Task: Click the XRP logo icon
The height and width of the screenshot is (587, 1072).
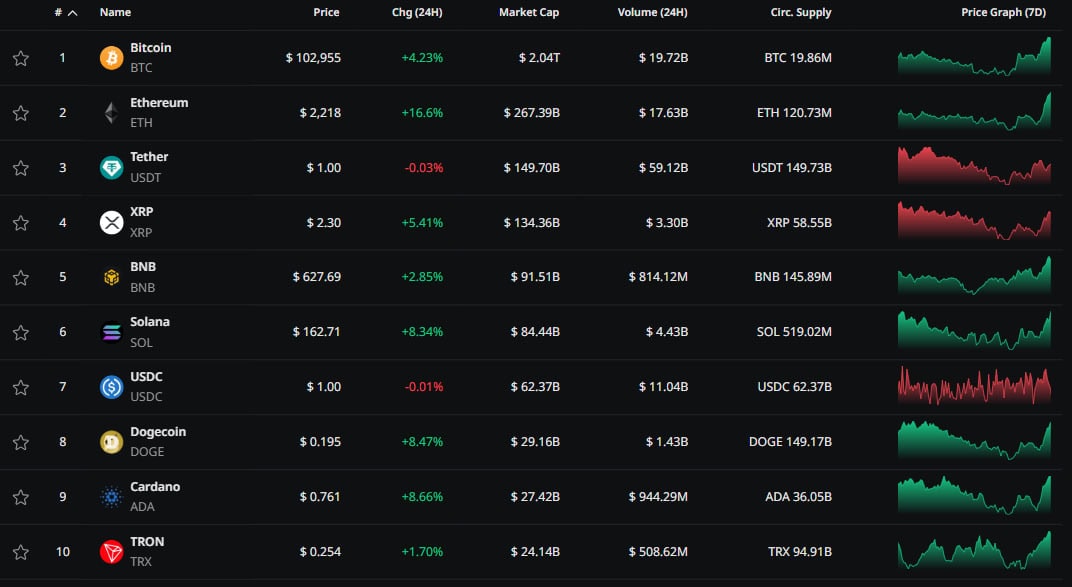Action: coord(111,222)
